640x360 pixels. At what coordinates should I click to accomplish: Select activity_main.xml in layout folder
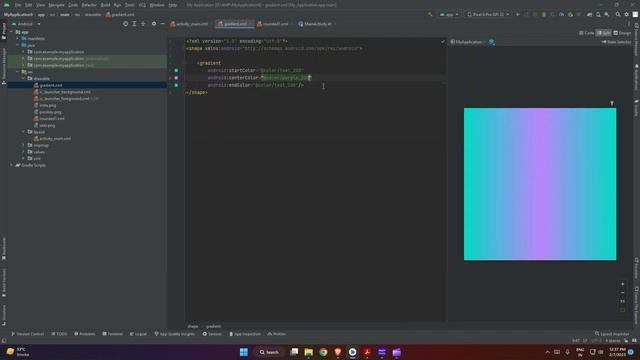tap(52, 139)
